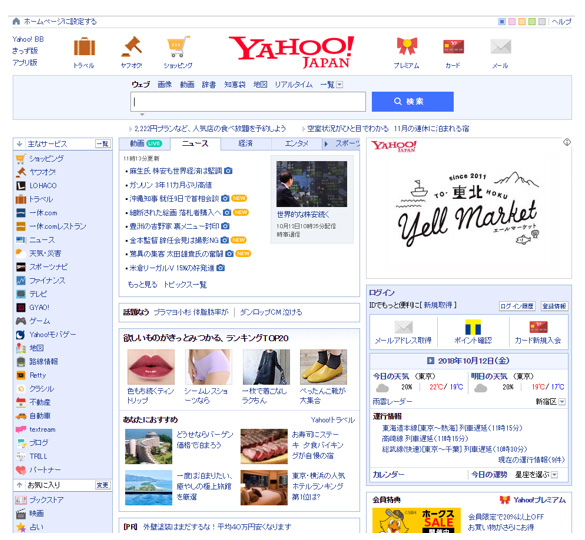Viewport: 585px width, 540px height.
Task: Open 地図 in the services sidebar
Action: point(37,348)
